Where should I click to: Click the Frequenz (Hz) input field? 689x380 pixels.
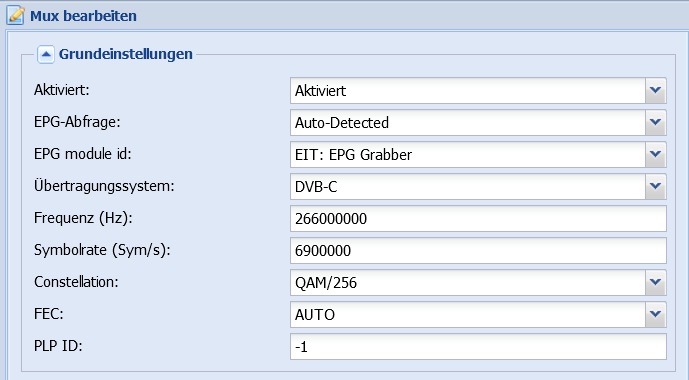click(478, 219)
